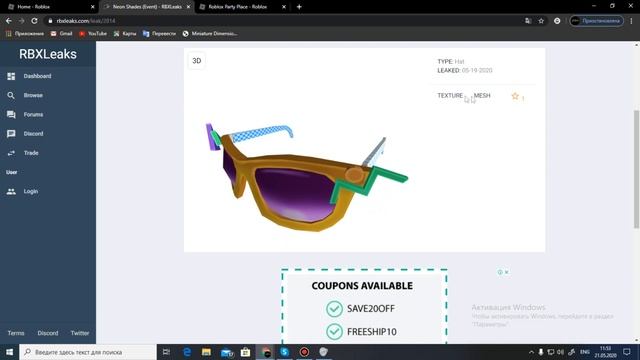The width and height of the screenshot is (640, 360).
Task: Open the Terms footer link
Action: [16, 333]
